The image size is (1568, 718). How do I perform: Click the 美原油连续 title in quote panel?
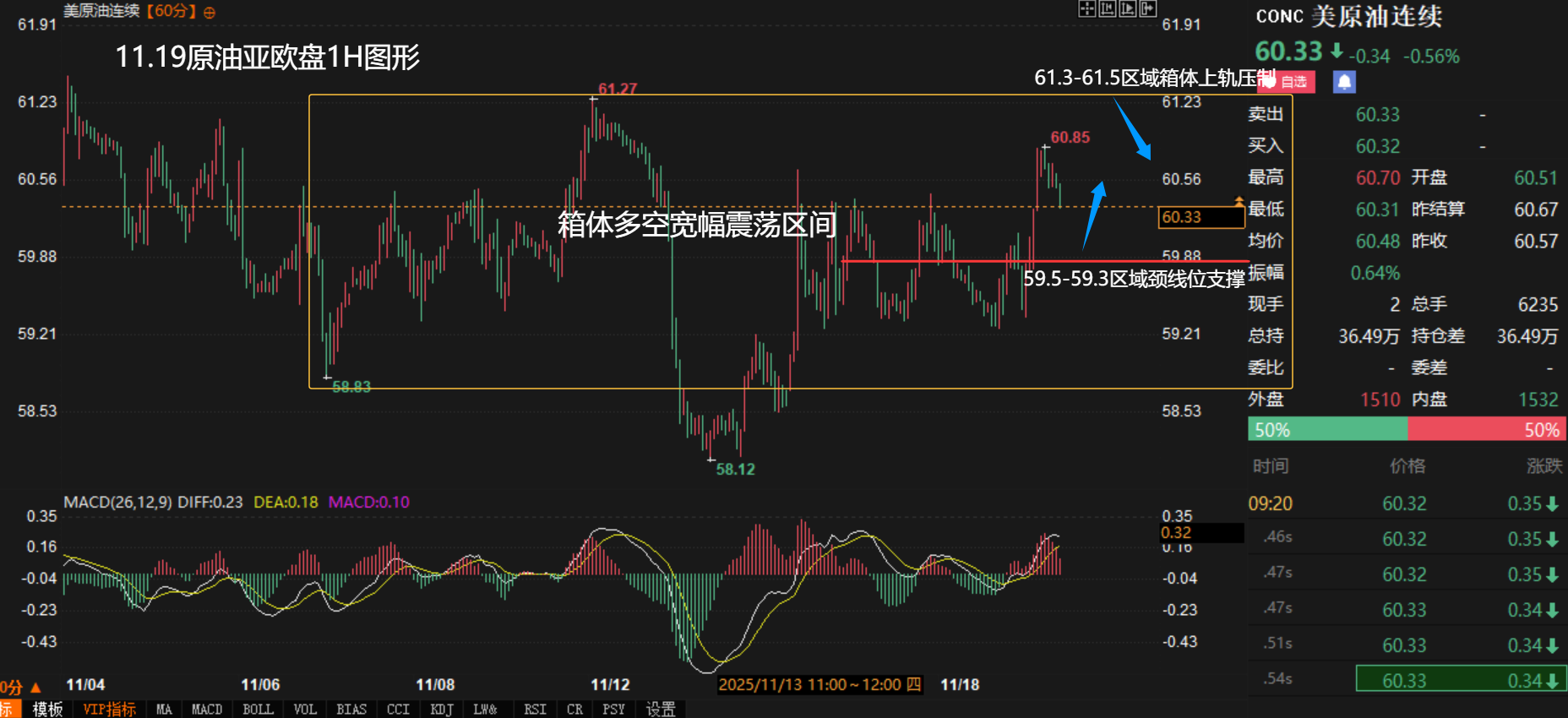(1376, 16)
